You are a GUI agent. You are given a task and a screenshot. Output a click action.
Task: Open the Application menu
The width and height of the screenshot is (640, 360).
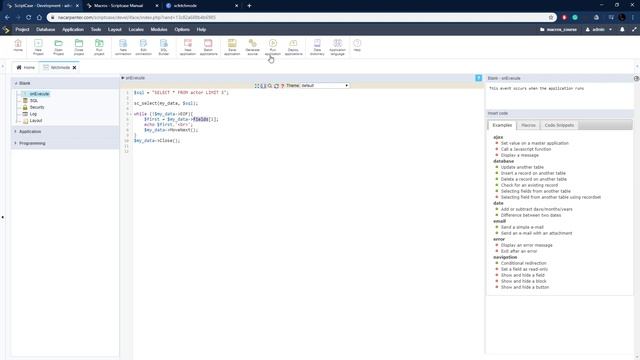pos(73,29)
